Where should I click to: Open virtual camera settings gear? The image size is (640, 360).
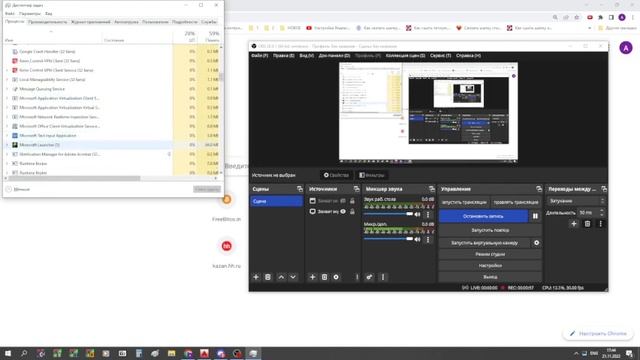tap(536, 243)
